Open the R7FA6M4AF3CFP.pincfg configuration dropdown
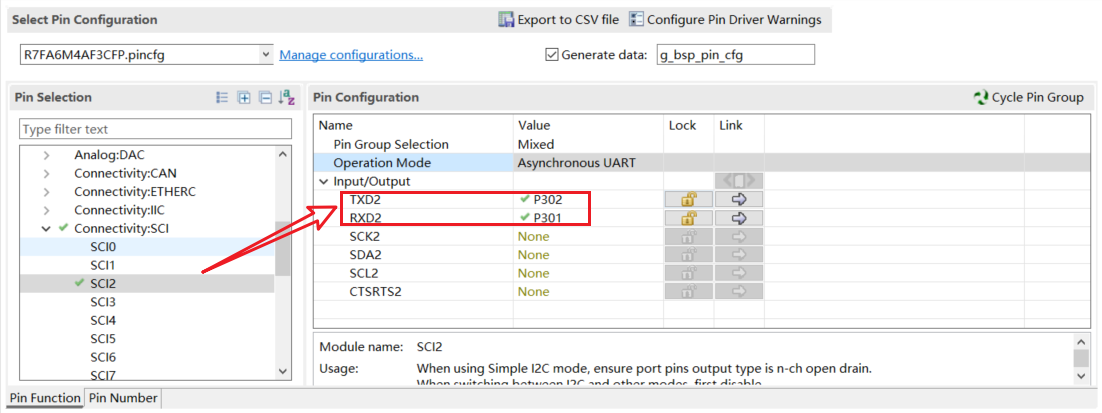 point(265,54)
